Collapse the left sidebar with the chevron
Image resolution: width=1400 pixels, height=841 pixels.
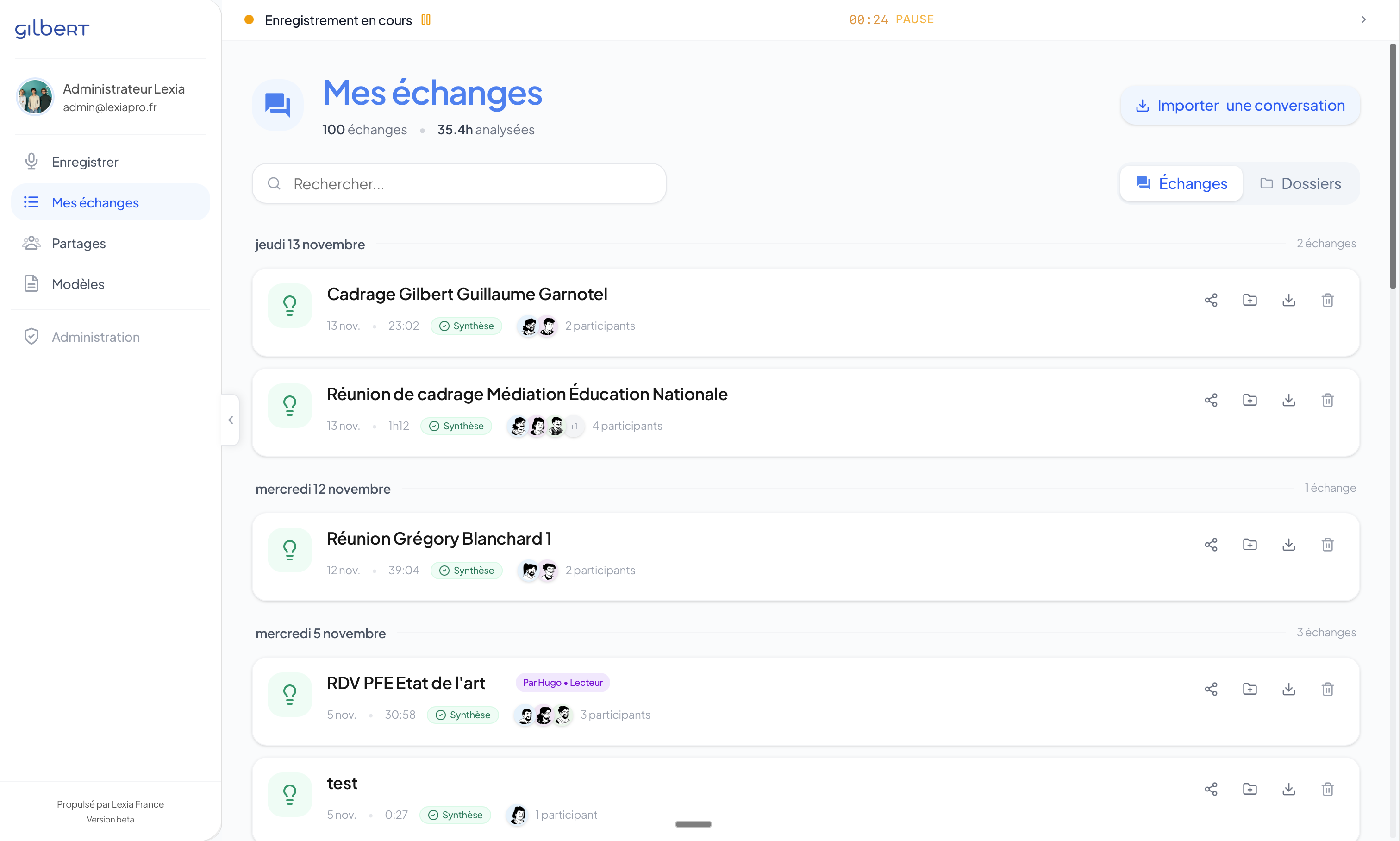pos(231,420)
